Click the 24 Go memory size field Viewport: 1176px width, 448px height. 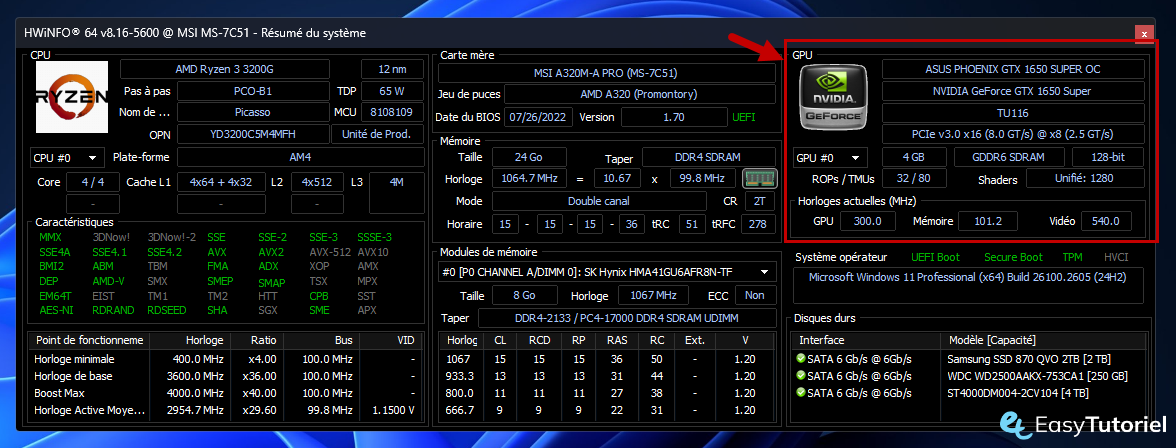coord(530,158)
